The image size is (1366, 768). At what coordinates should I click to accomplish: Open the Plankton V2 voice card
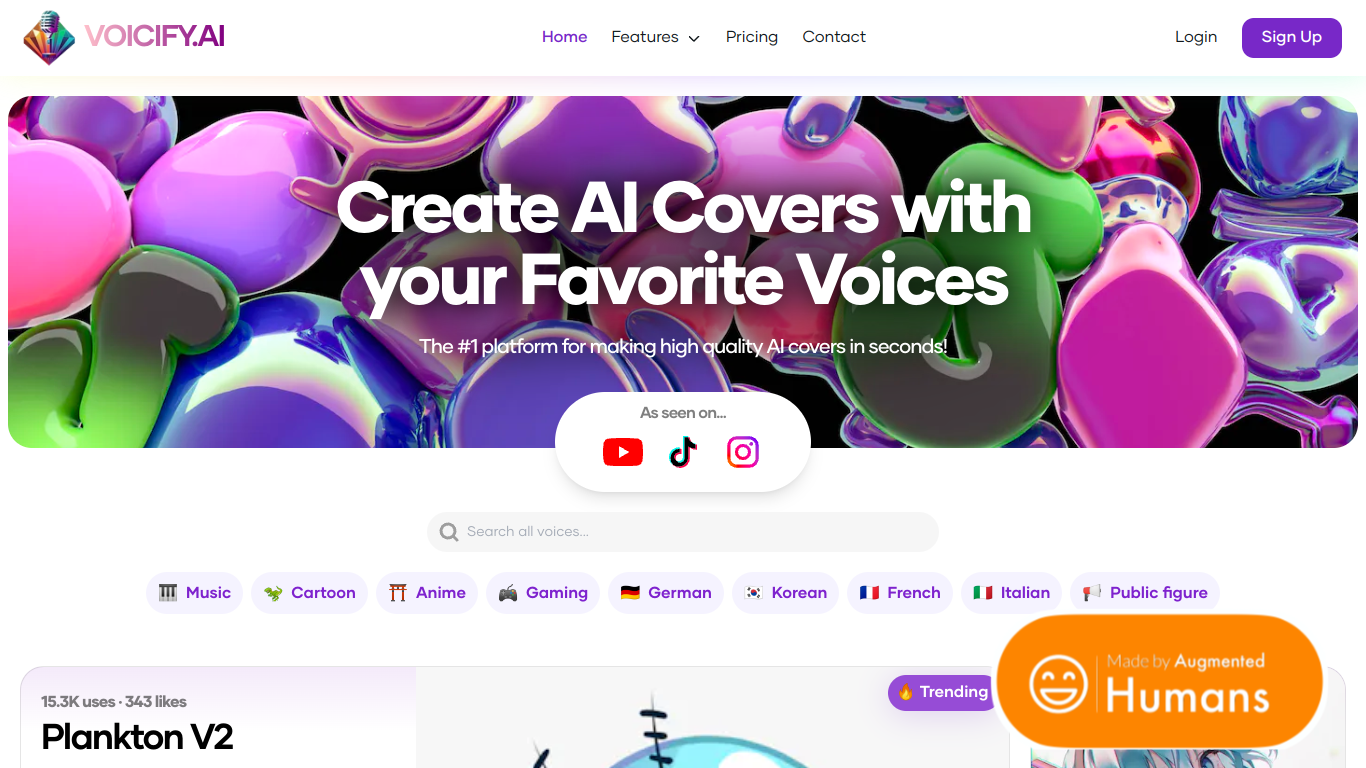[x=137, y=737]
